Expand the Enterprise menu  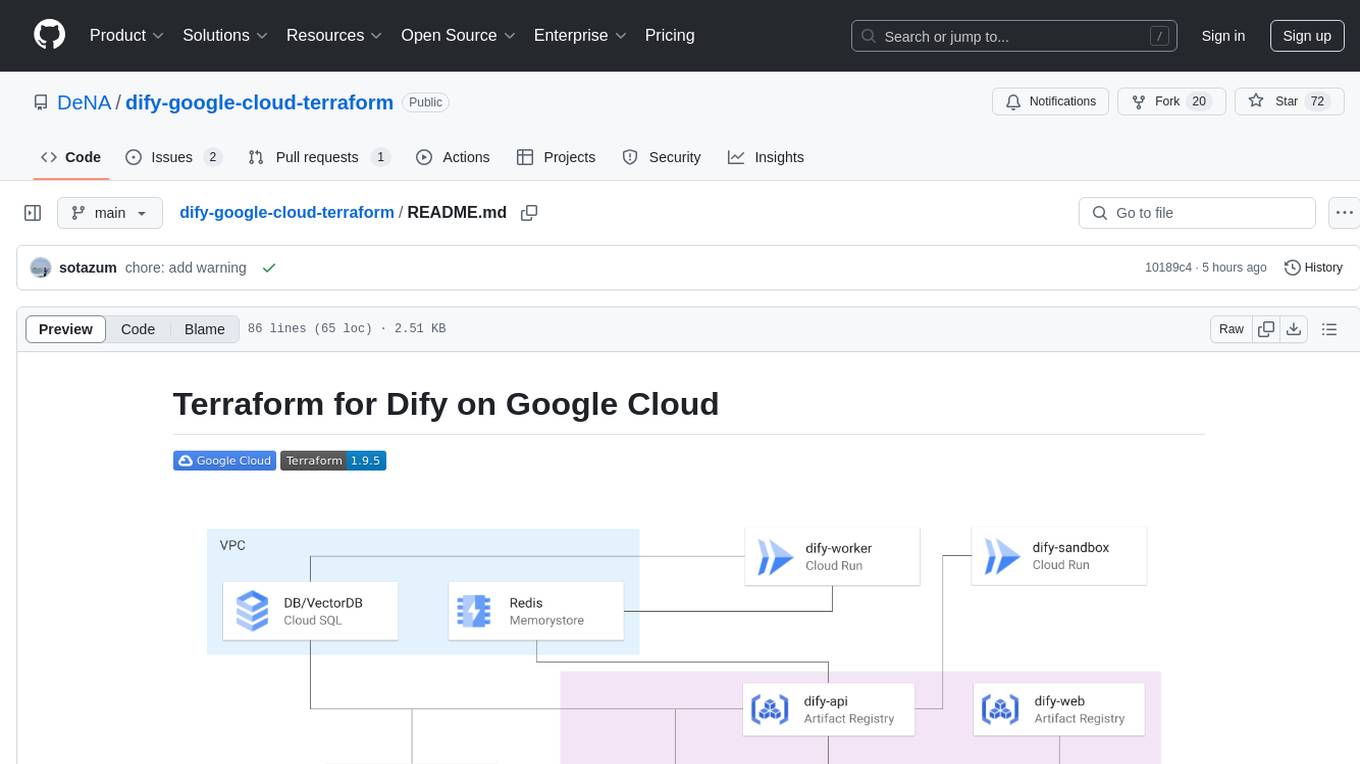[x=580, y=35]
